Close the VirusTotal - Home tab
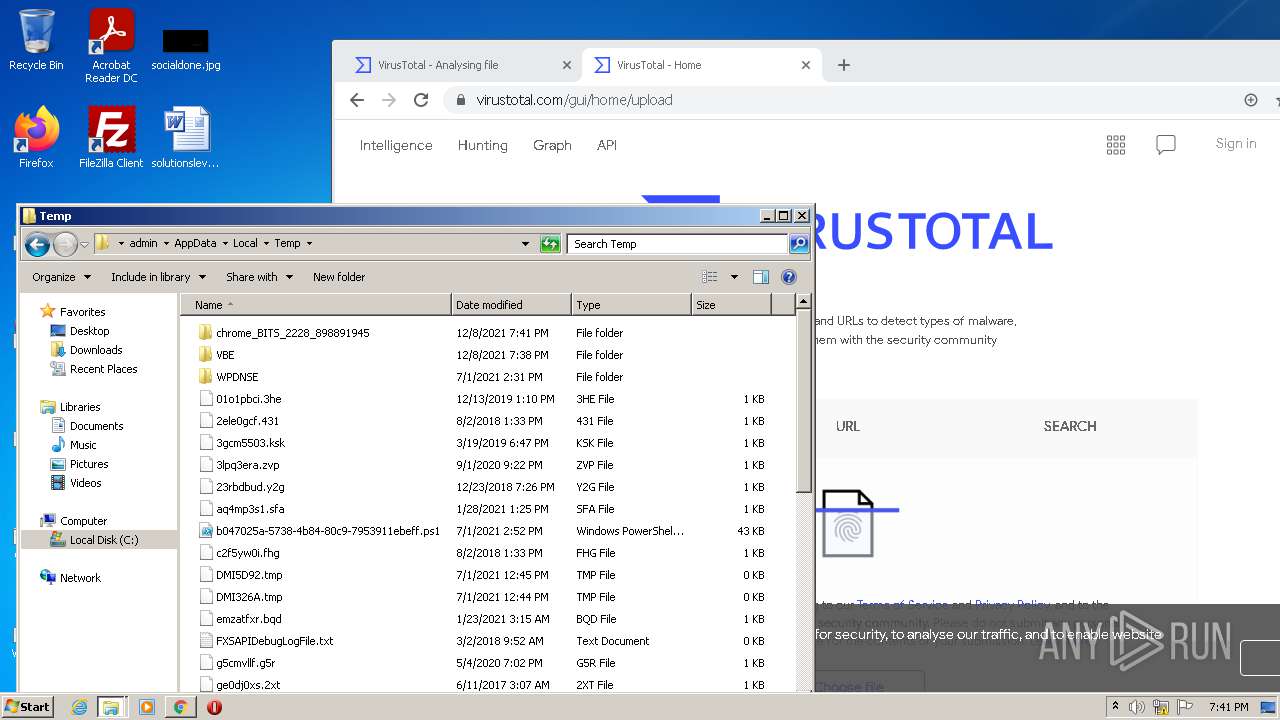Image resolution: width=1280 pixels, height=720 pixels. pos(806,65)
